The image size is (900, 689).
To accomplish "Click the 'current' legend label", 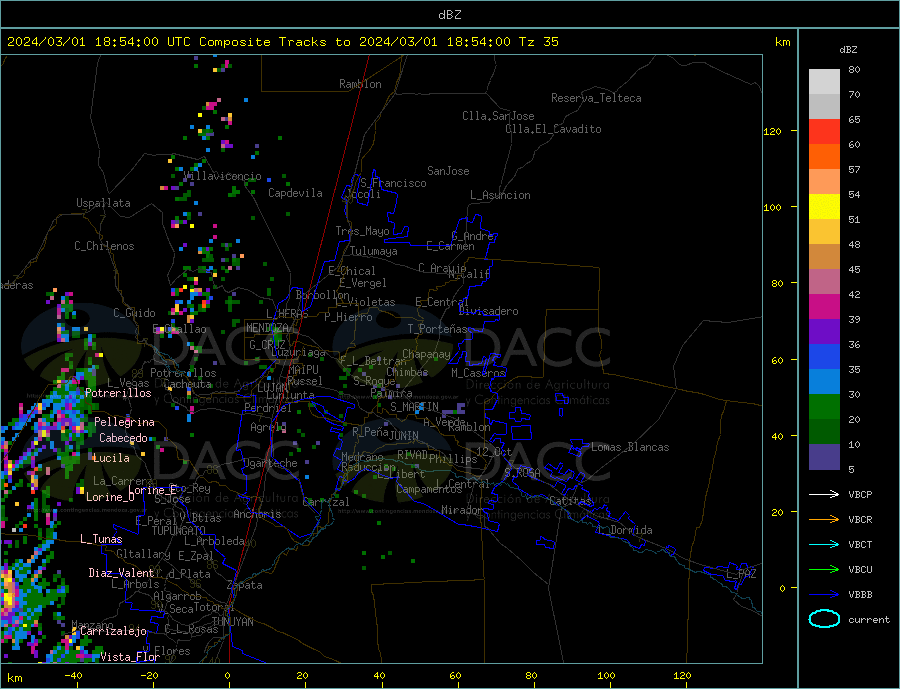I will [x=869, y=620].
